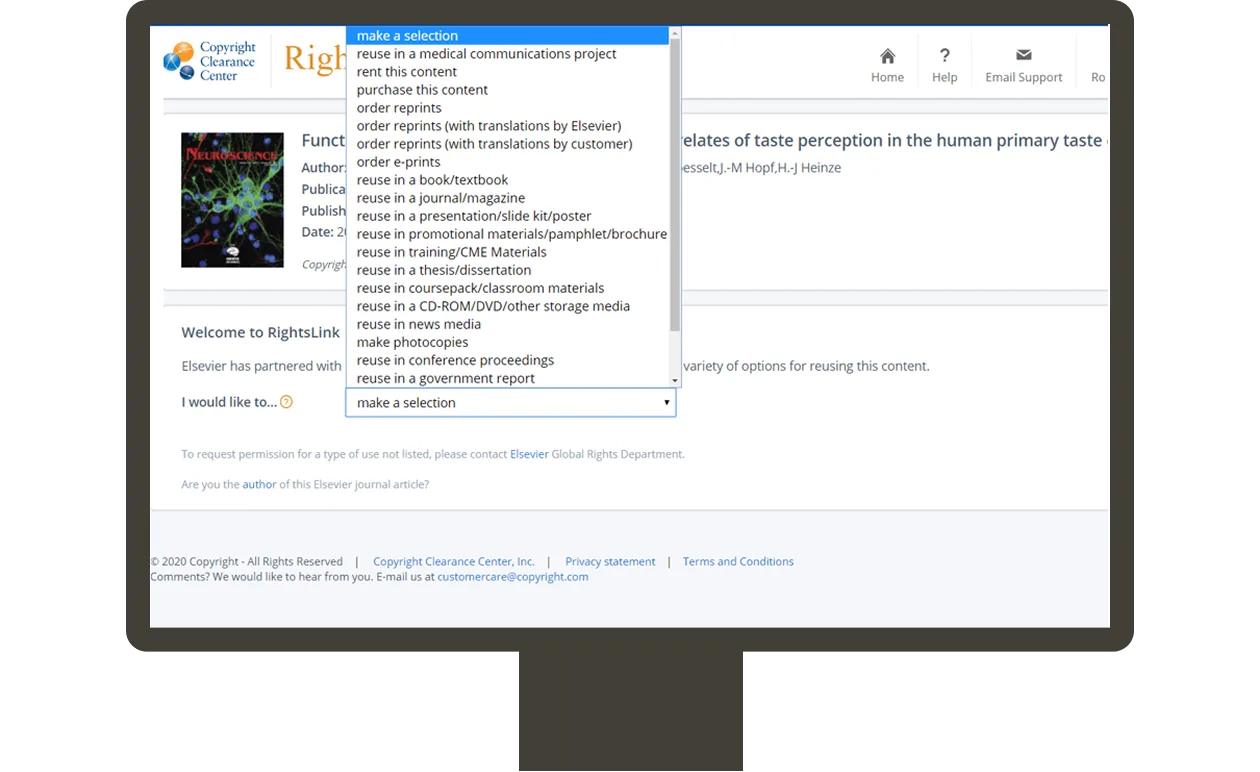Click the Home house icon
The height and width of the screenshot is (772, 1260).
pos(887,56)
